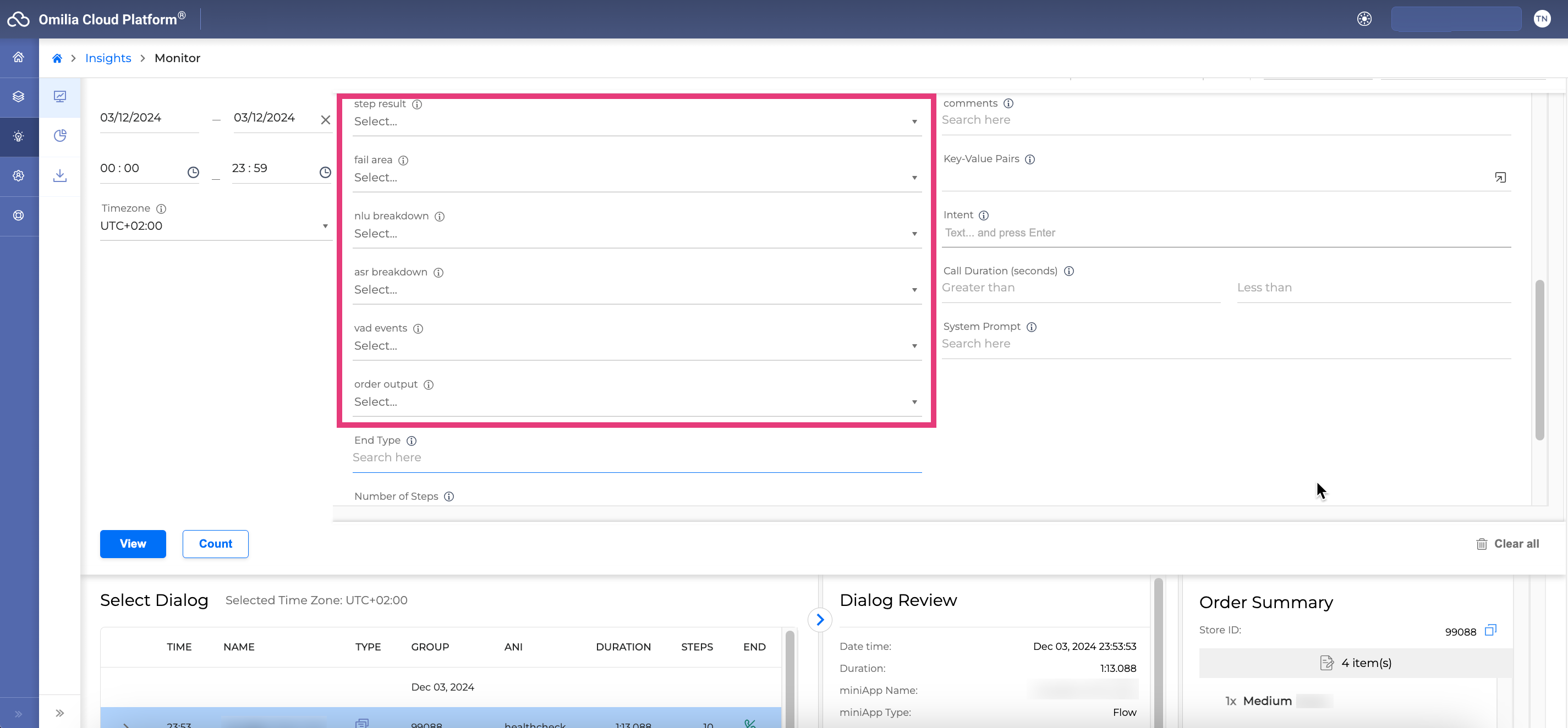Open the Timezone UTC+02:00 dropdown
This screenshot has width=1568, height=728.
pyautogui.click(x=214, y=226)
